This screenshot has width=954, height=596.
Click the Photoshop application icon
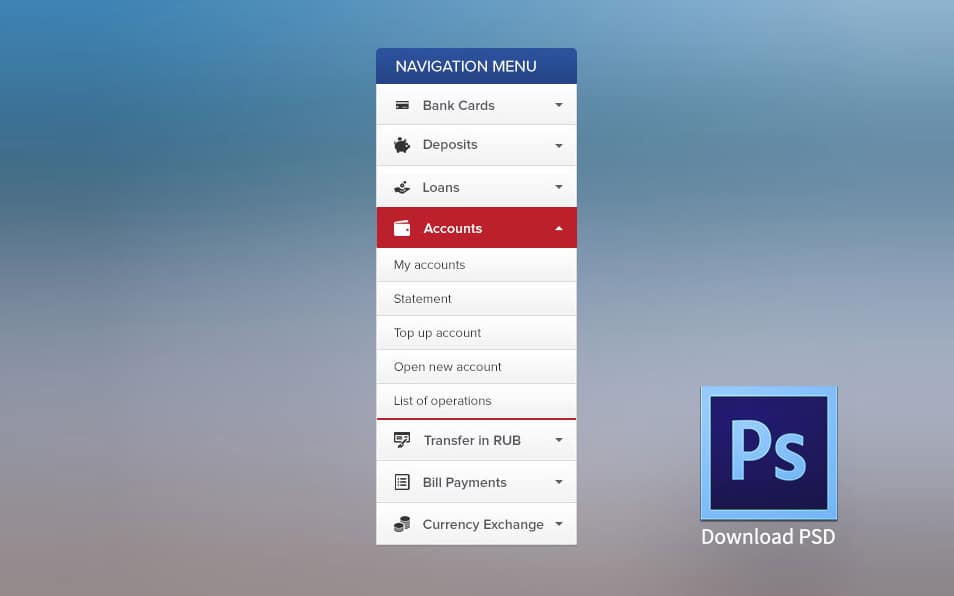(x=768, y=453)
